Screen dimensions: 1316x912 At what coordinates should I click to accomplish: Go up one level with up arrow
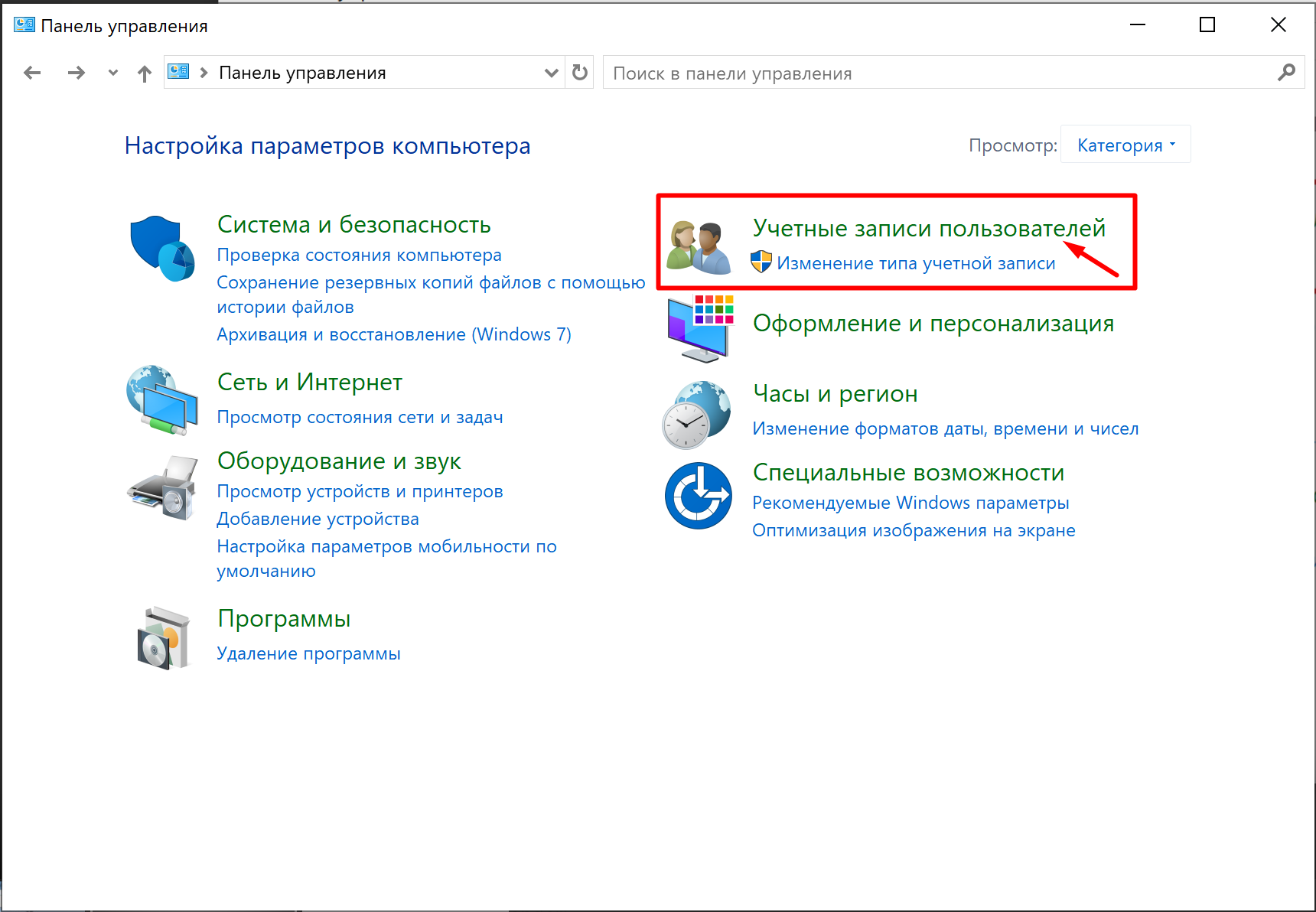click(145, 73)
